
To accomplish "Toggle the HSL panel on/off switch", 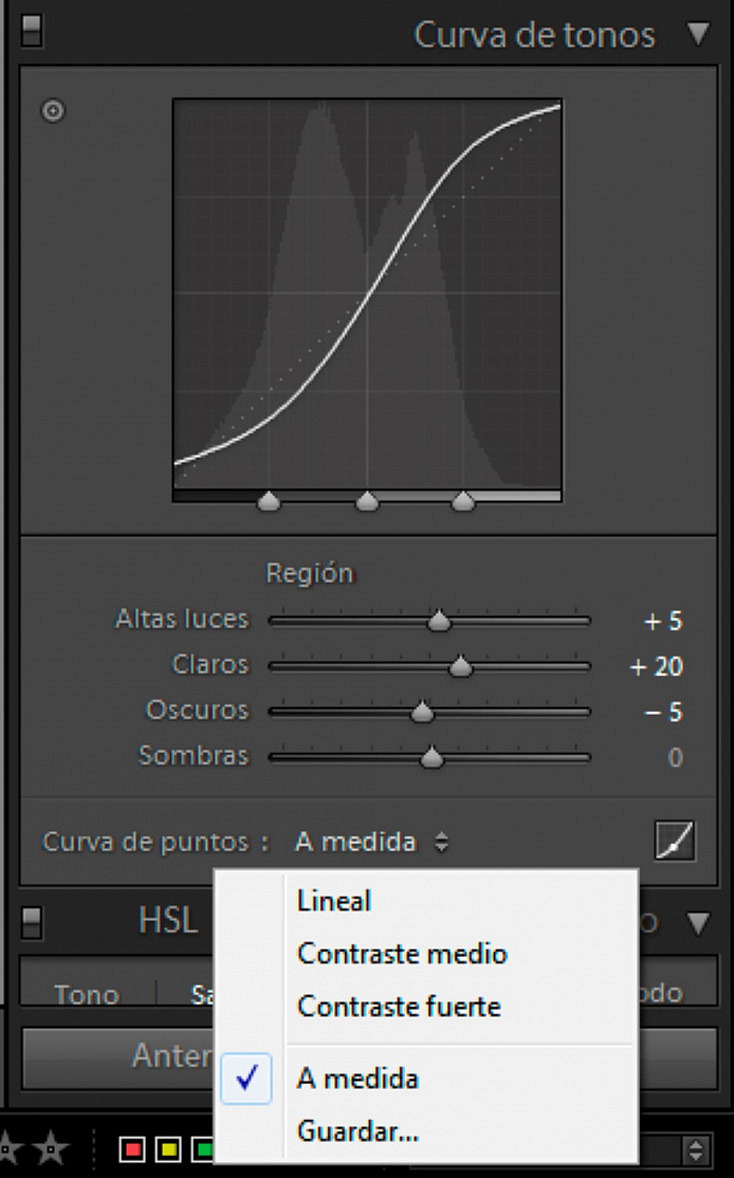I will [32, 922].
